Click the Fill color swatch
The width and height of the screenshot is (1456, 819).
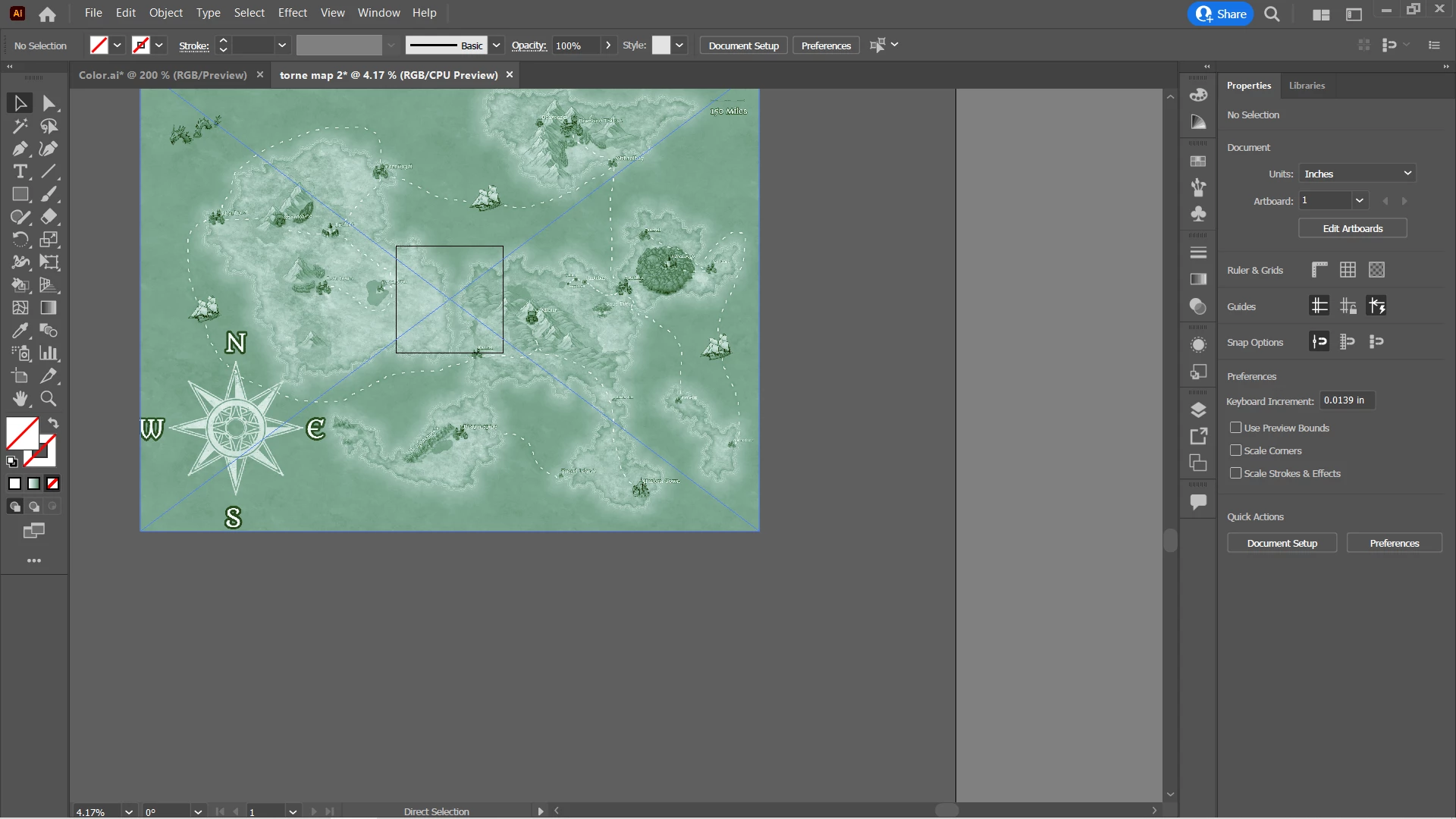point(22,433)
